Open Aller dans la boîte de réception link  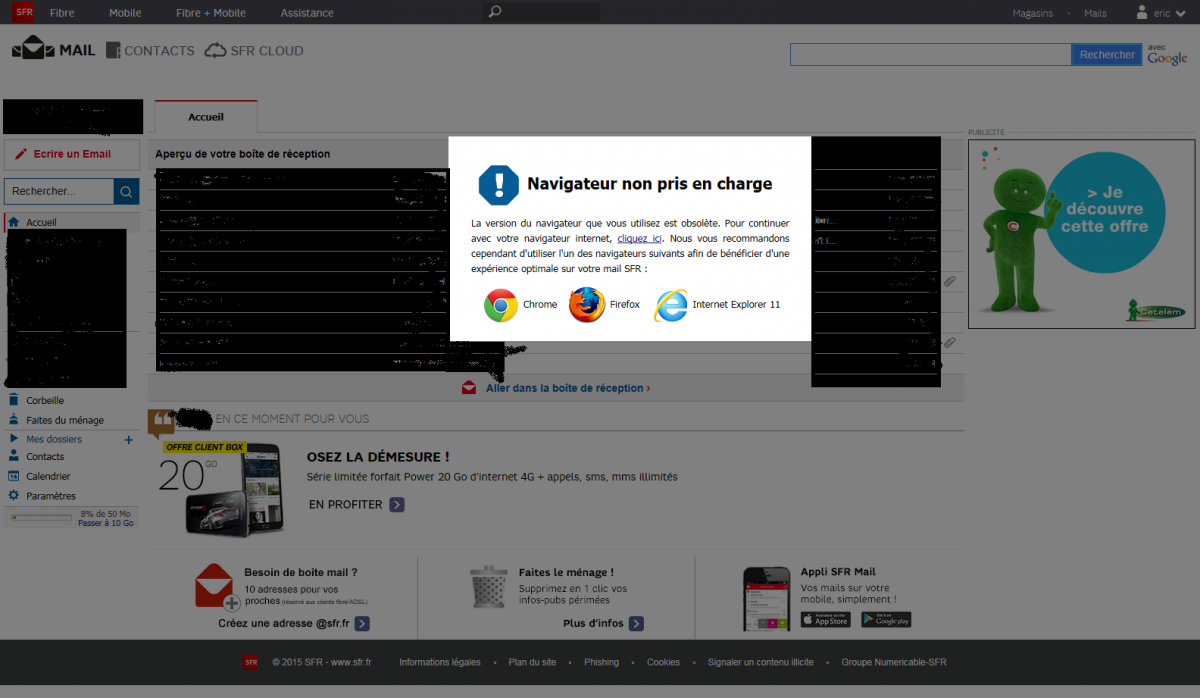click(x=568, y=388)
